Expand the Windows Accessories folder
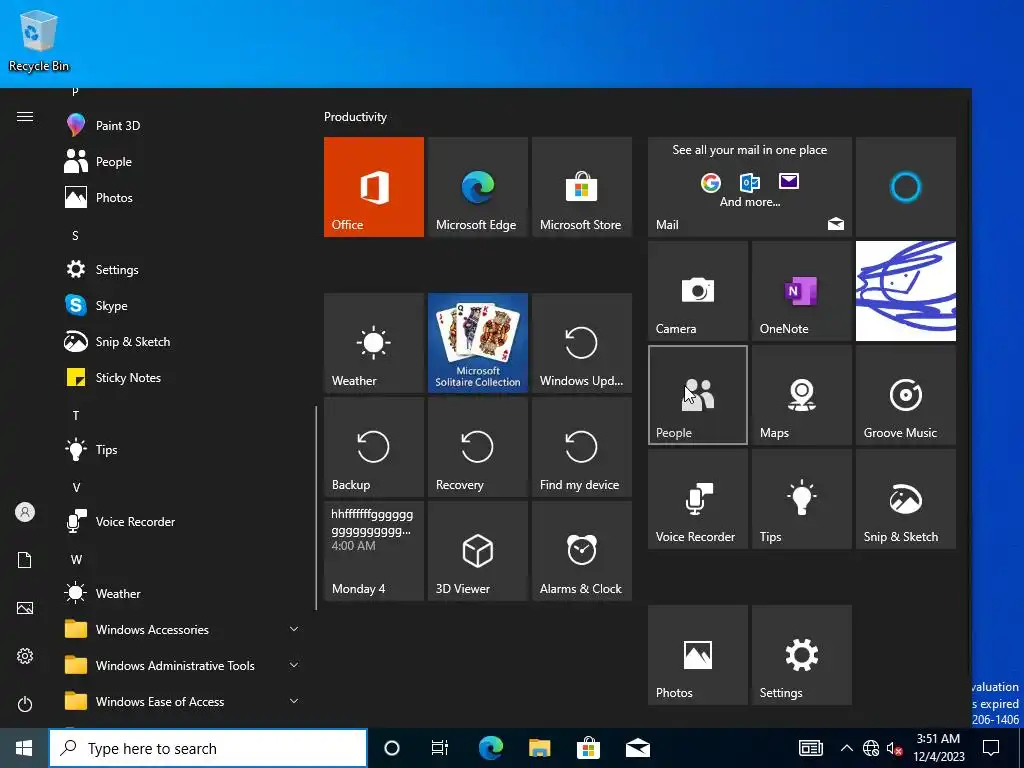1024x768 pixels. click(x=182, y=630)
